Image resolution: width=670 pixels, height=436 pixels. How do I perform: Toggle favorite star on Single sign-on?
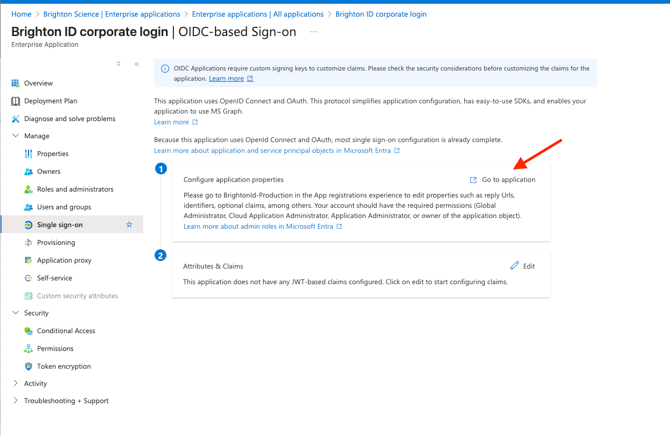(129, 225)
